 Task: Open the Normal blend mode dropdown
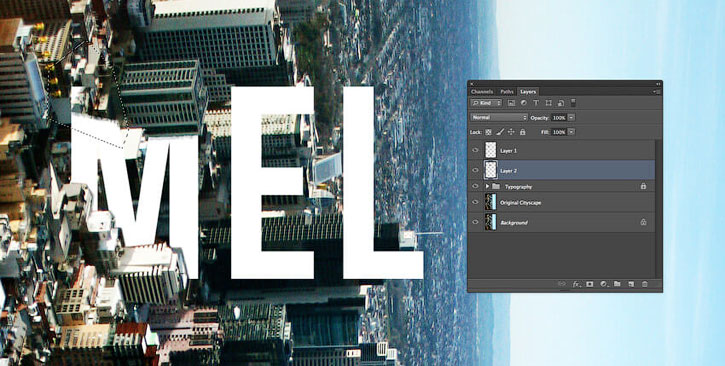[x=499, y=118]
